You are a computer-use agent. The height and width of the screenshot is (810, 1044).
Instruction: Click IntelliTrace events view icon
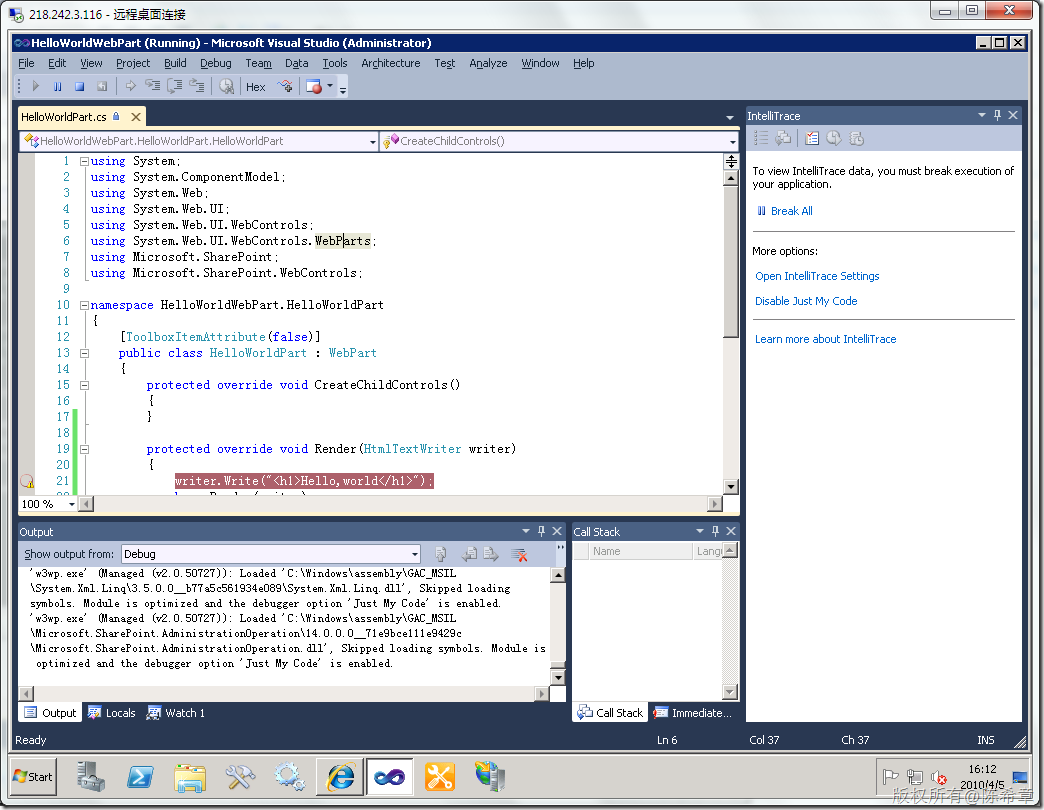tap(761, 138)
